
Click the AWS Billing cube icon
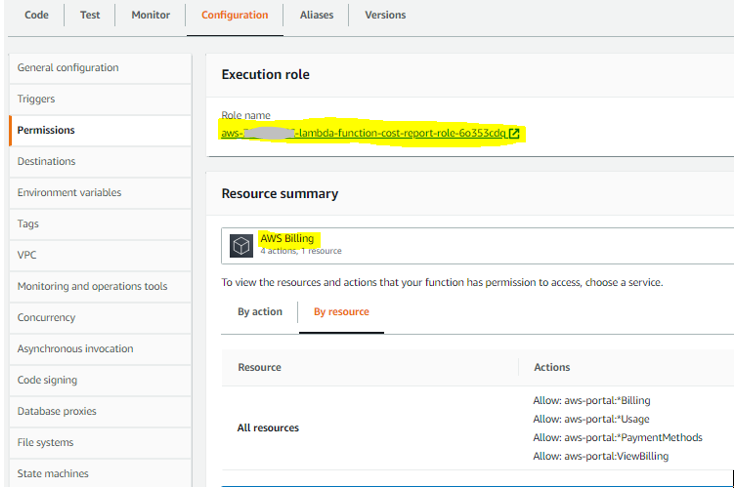coord(241,246)
